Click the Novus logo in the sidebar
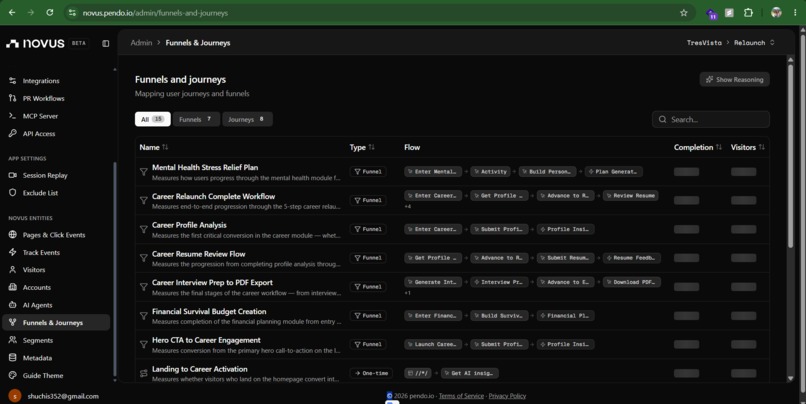 tap(35, 44)
